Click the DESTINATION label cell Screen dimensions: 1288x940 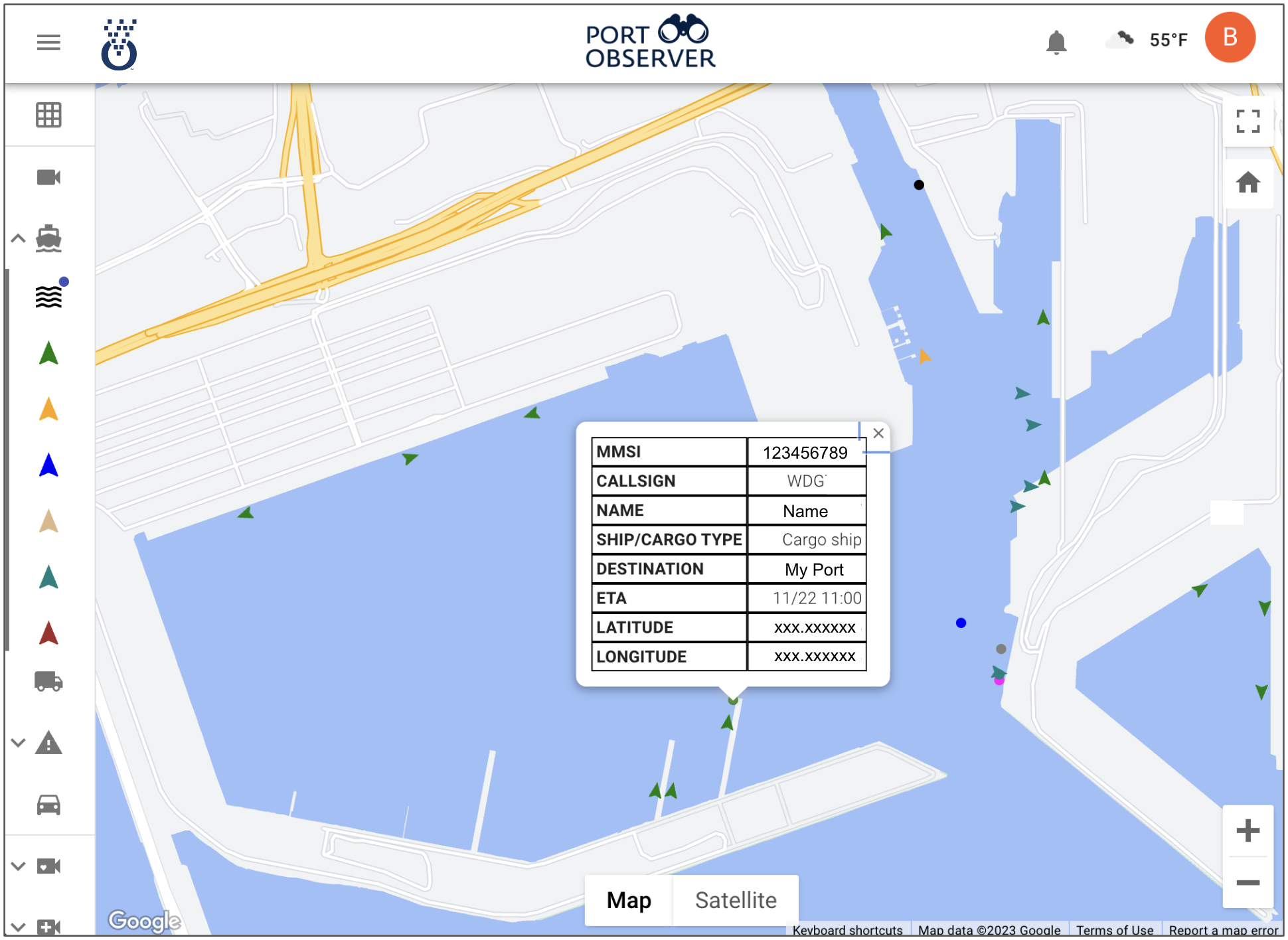669,569
